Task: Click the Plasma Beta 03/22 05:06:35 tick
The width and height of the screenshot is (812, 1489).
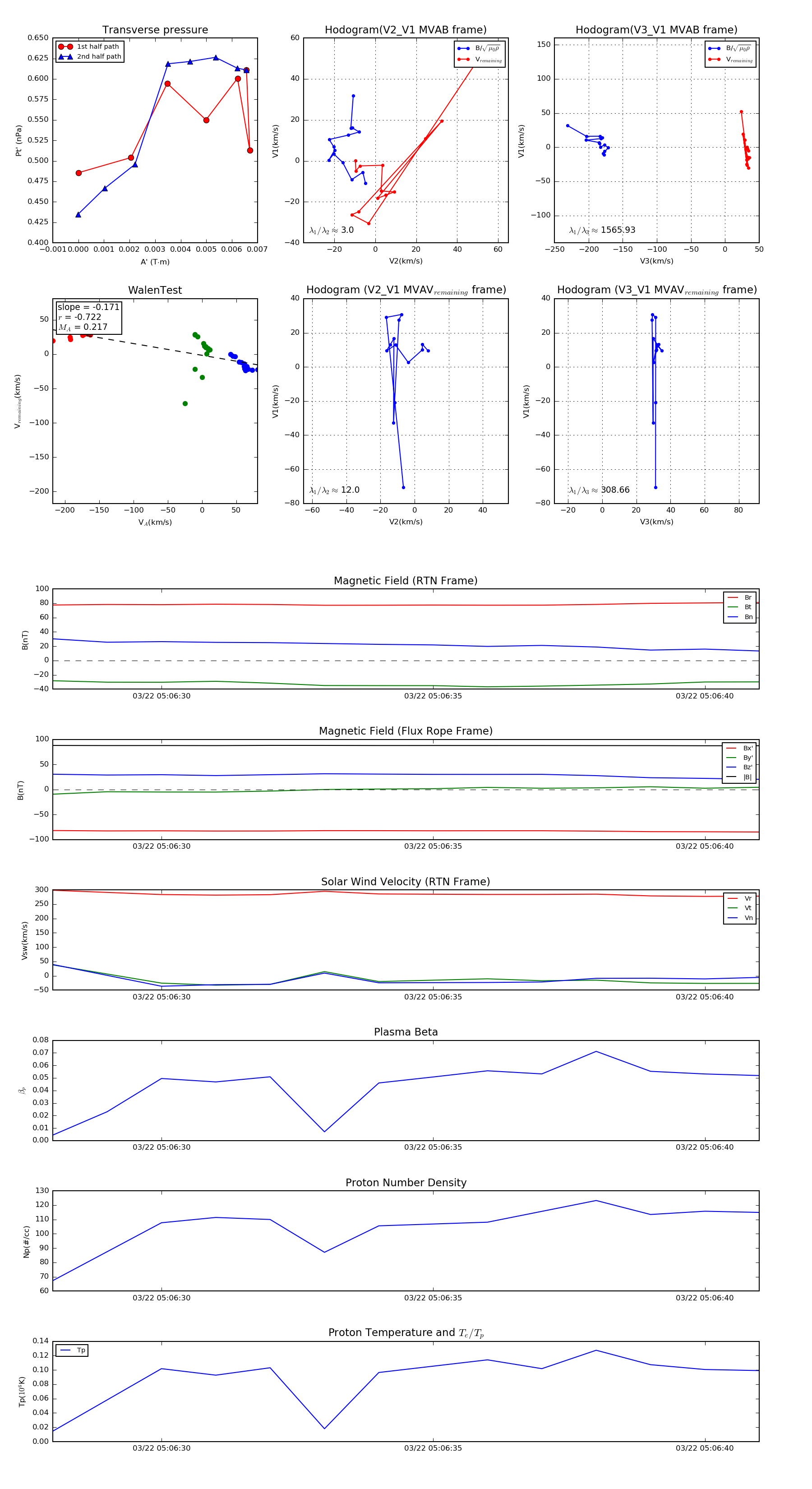Action: coord(433,1147)
